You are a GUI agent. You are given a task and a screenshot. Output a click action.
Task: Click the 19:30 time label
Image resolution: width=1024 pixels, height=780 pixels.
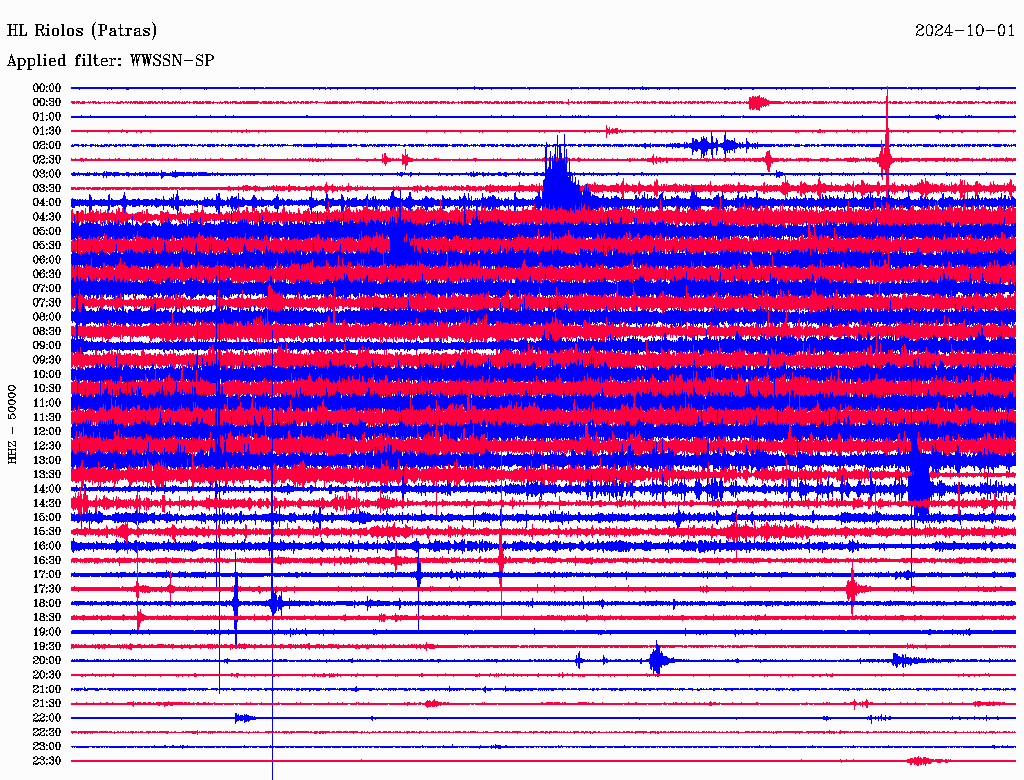click(x=47, y=647)
